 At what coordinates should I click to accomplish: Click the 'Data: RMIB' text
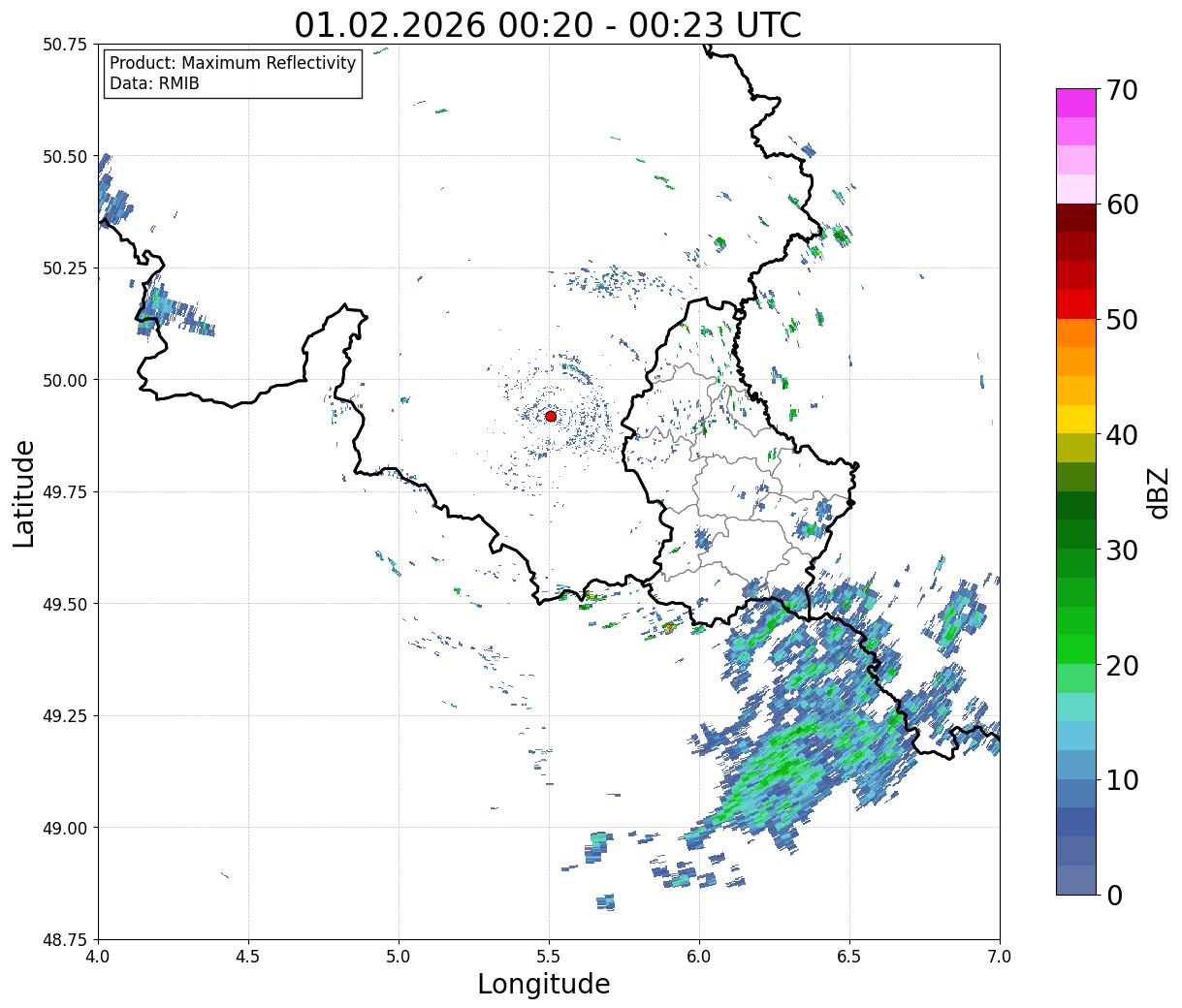click(154, 84)
